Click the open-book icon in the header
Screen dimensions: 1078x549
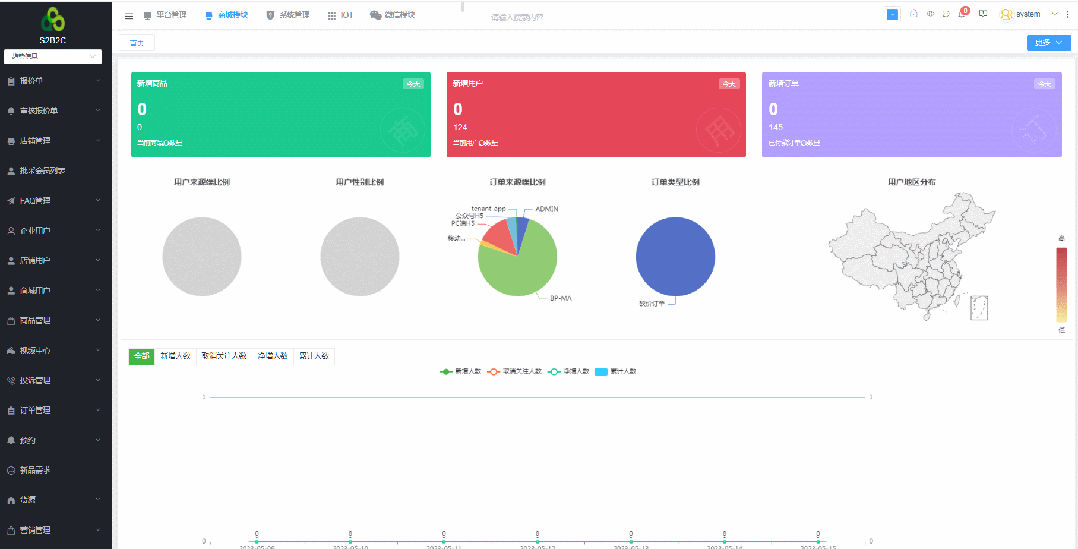(983, 14)
